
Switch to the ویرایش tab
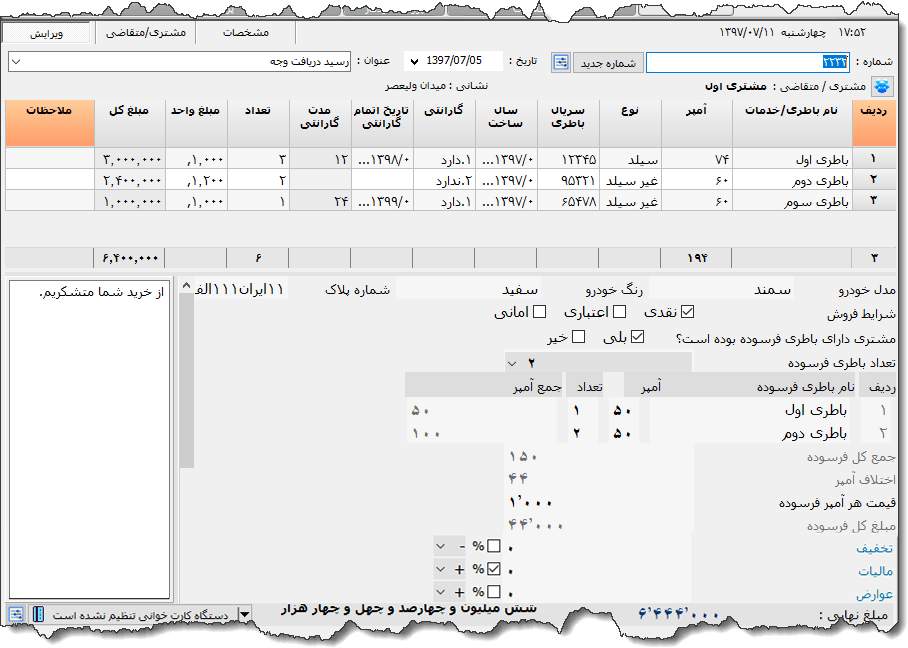(x=47, y=33)
